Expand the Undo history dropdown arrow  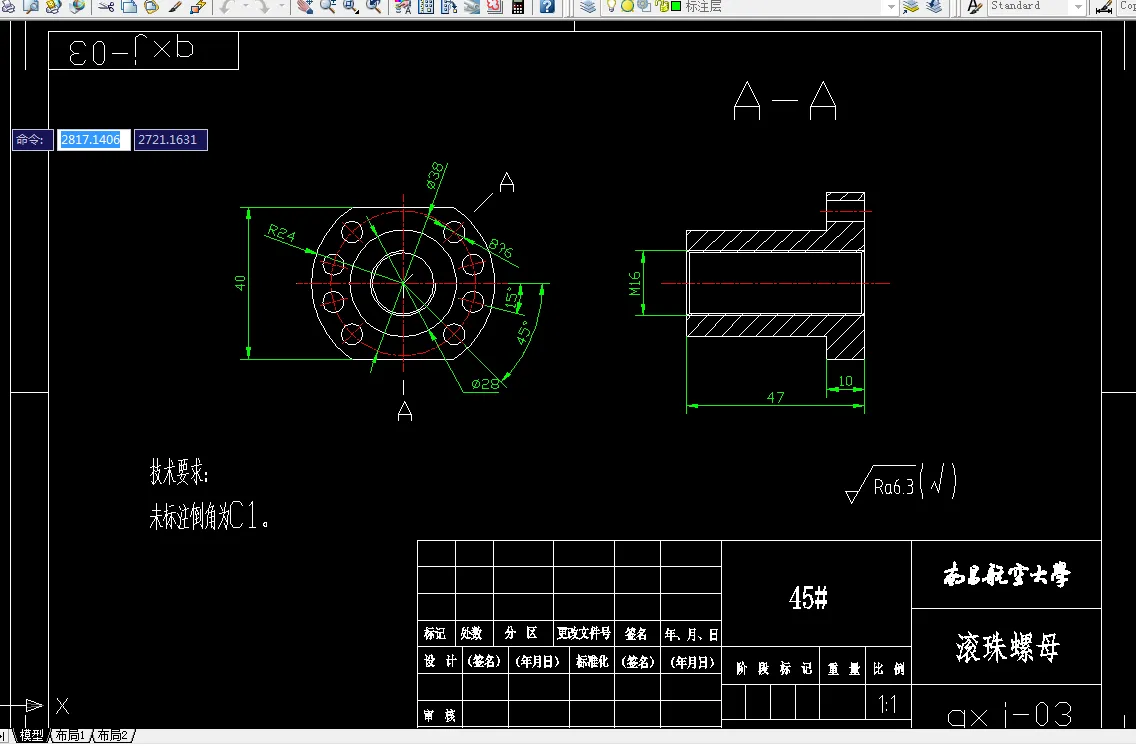pos(245,7)
